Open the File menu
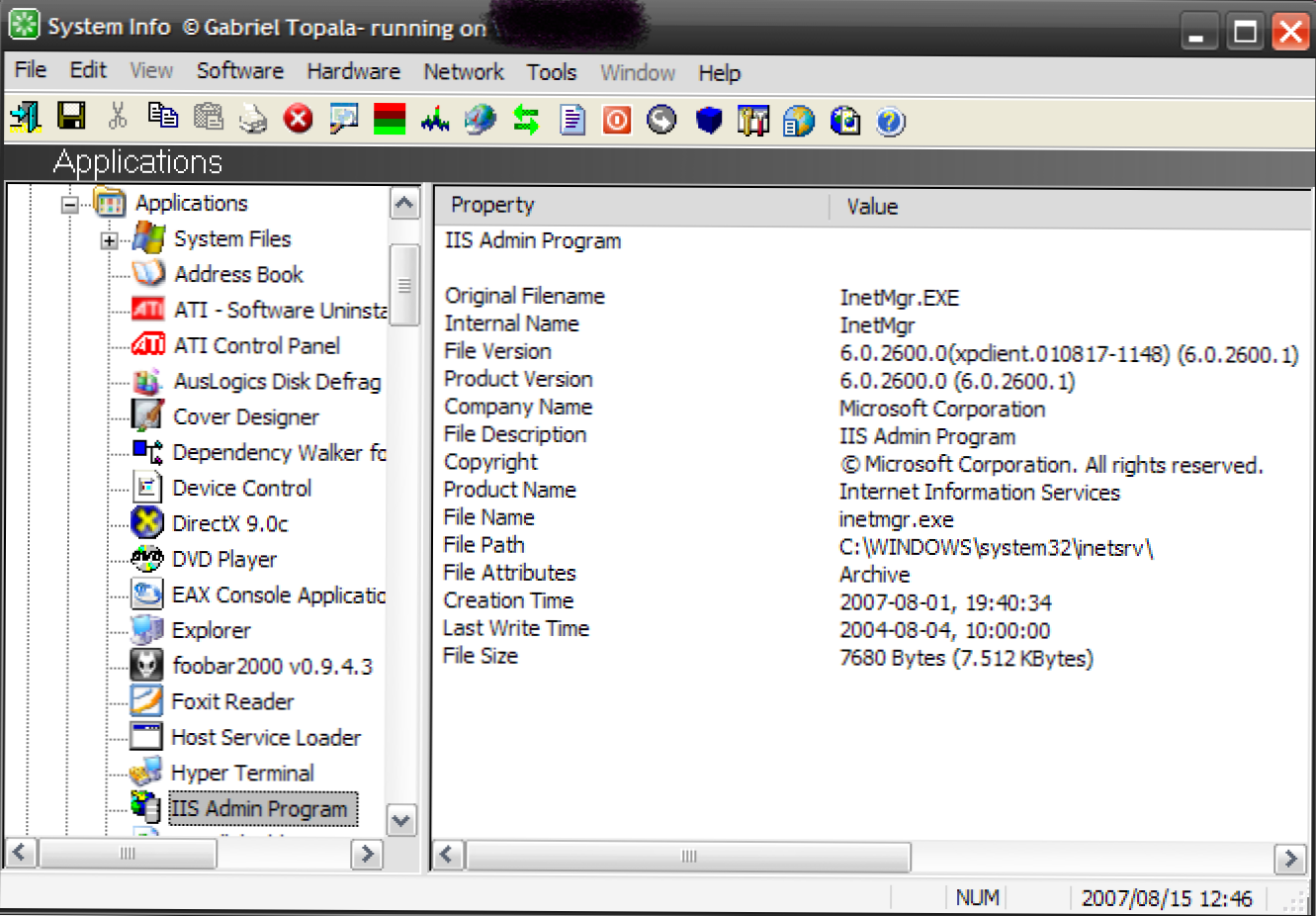 click(31, 70)
